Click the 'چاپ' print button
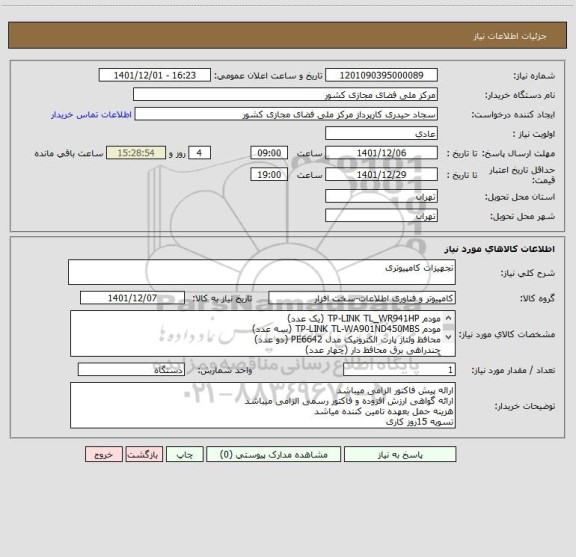Screen dimensions: 576x557 point(184,454)
